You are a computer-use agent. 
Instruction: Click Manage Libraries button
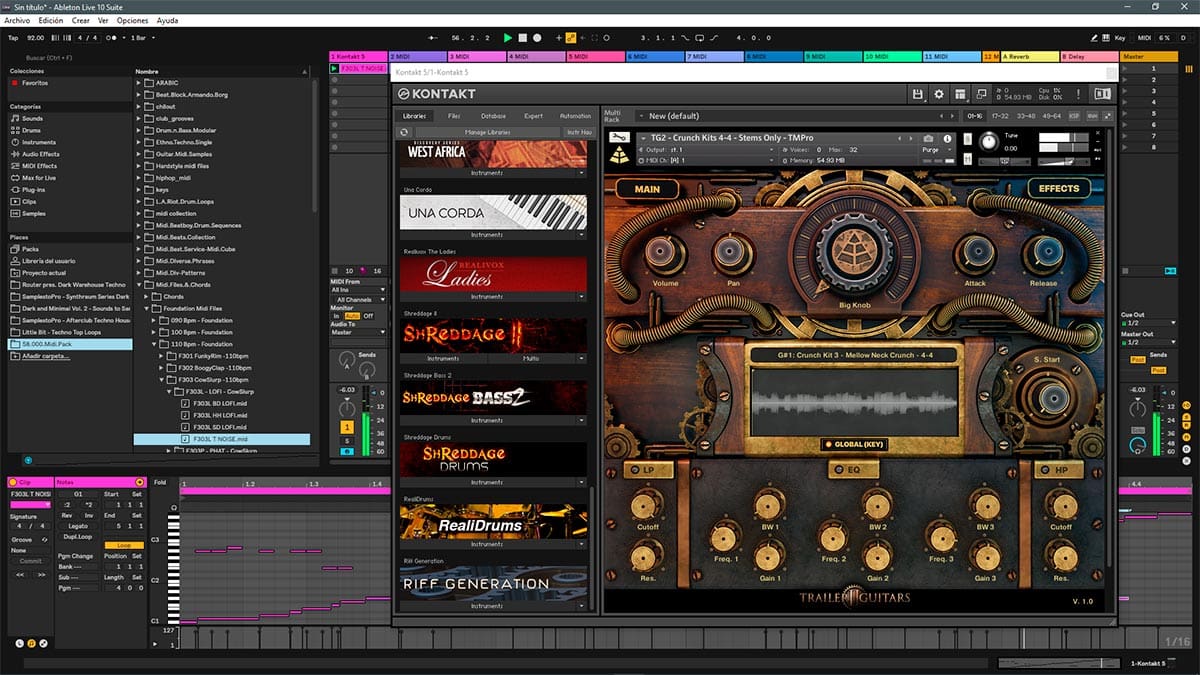(x=488, y=132)
